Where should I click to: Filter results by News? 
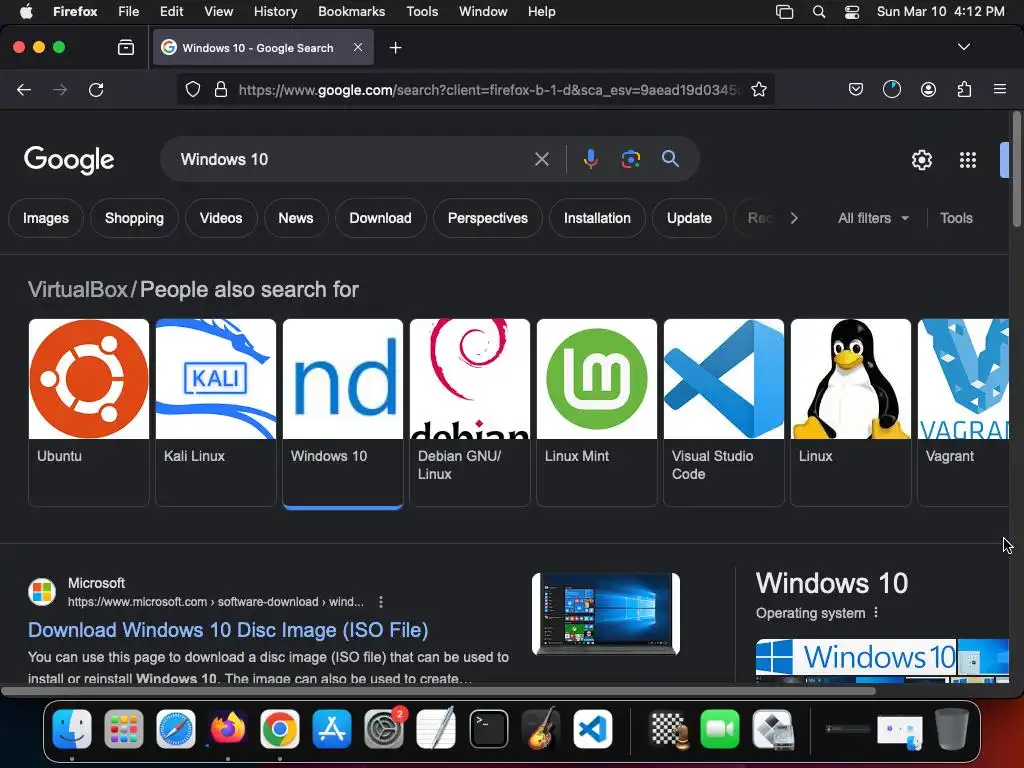(x=296, y=218)
